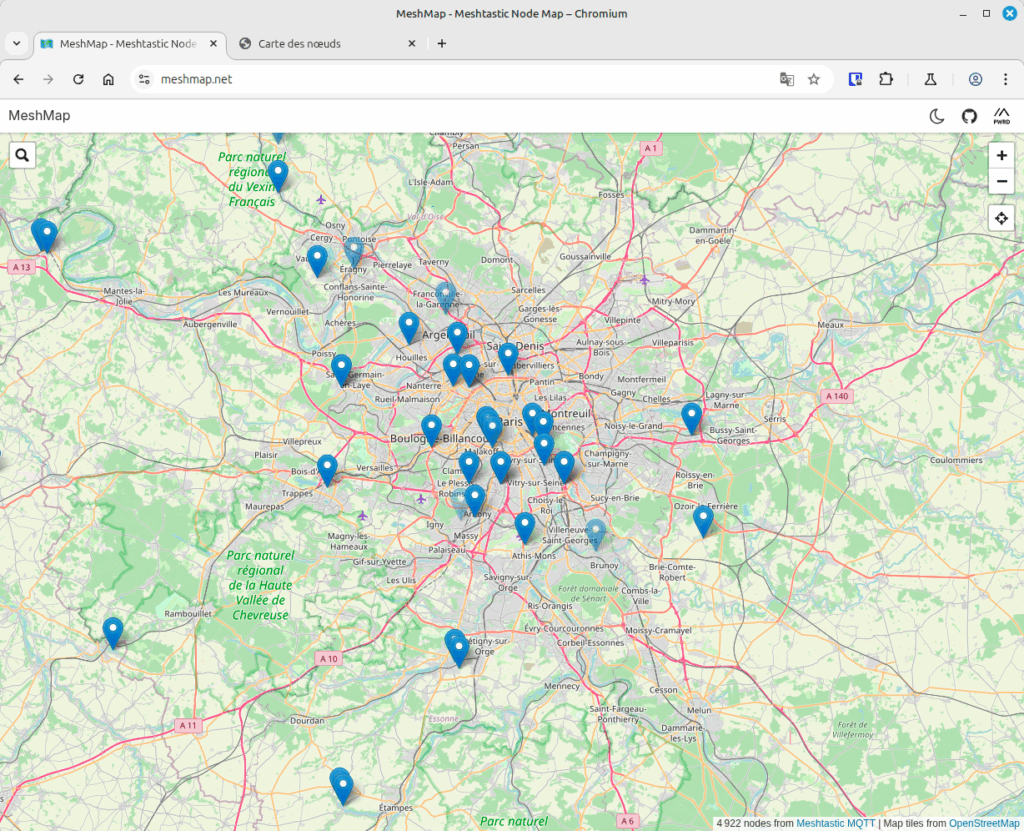Focus the meshmap.net address bar
The width and height of the screenshot is (1024, 831).
457,79
